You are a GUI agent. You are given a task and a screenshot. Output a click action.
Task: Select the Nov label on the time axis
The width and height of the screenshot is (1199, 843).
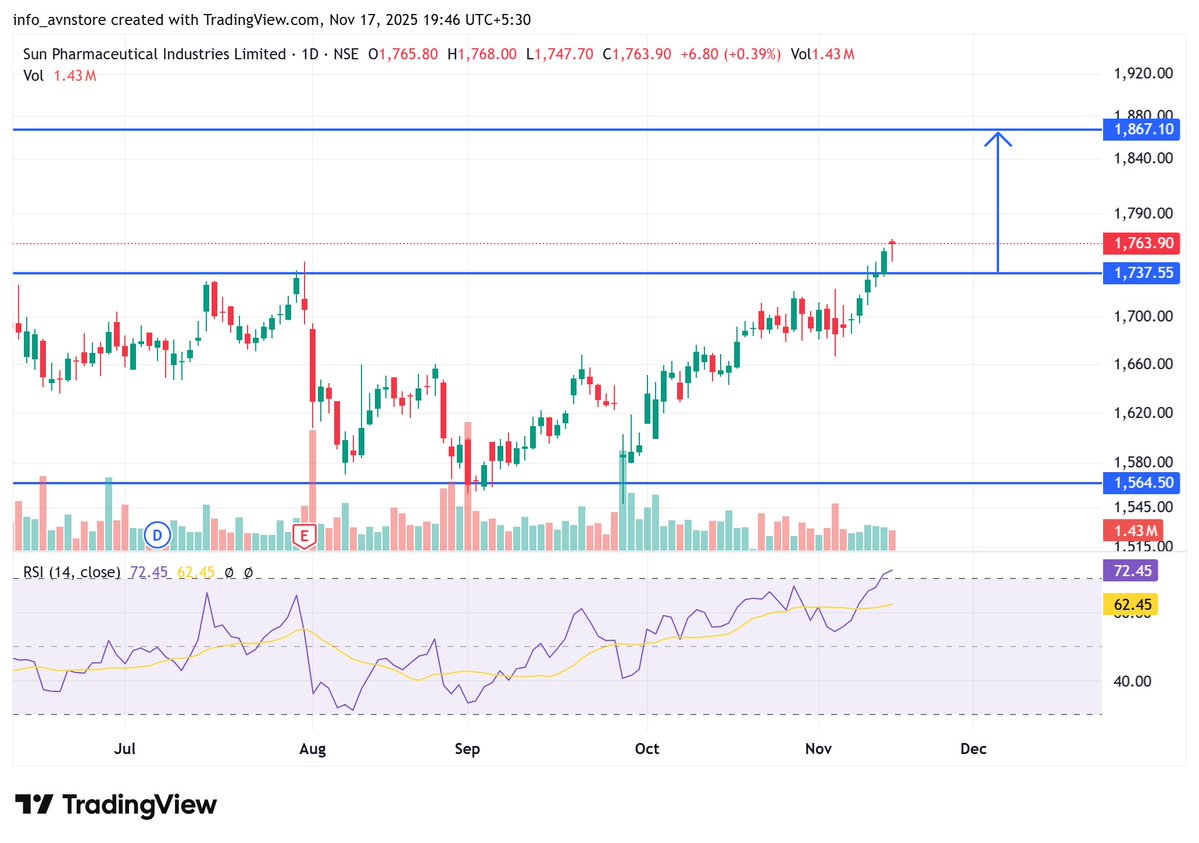[x=818, y=748]
